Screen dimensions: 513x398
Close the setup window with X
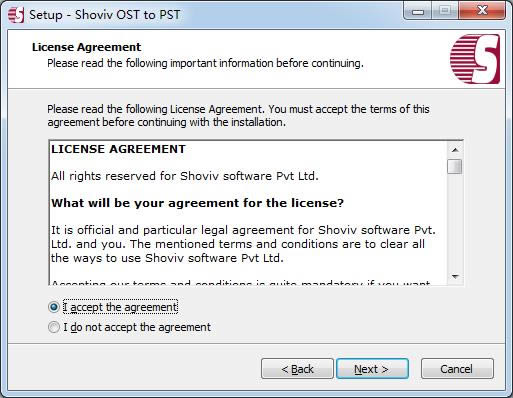click(482, 11)
